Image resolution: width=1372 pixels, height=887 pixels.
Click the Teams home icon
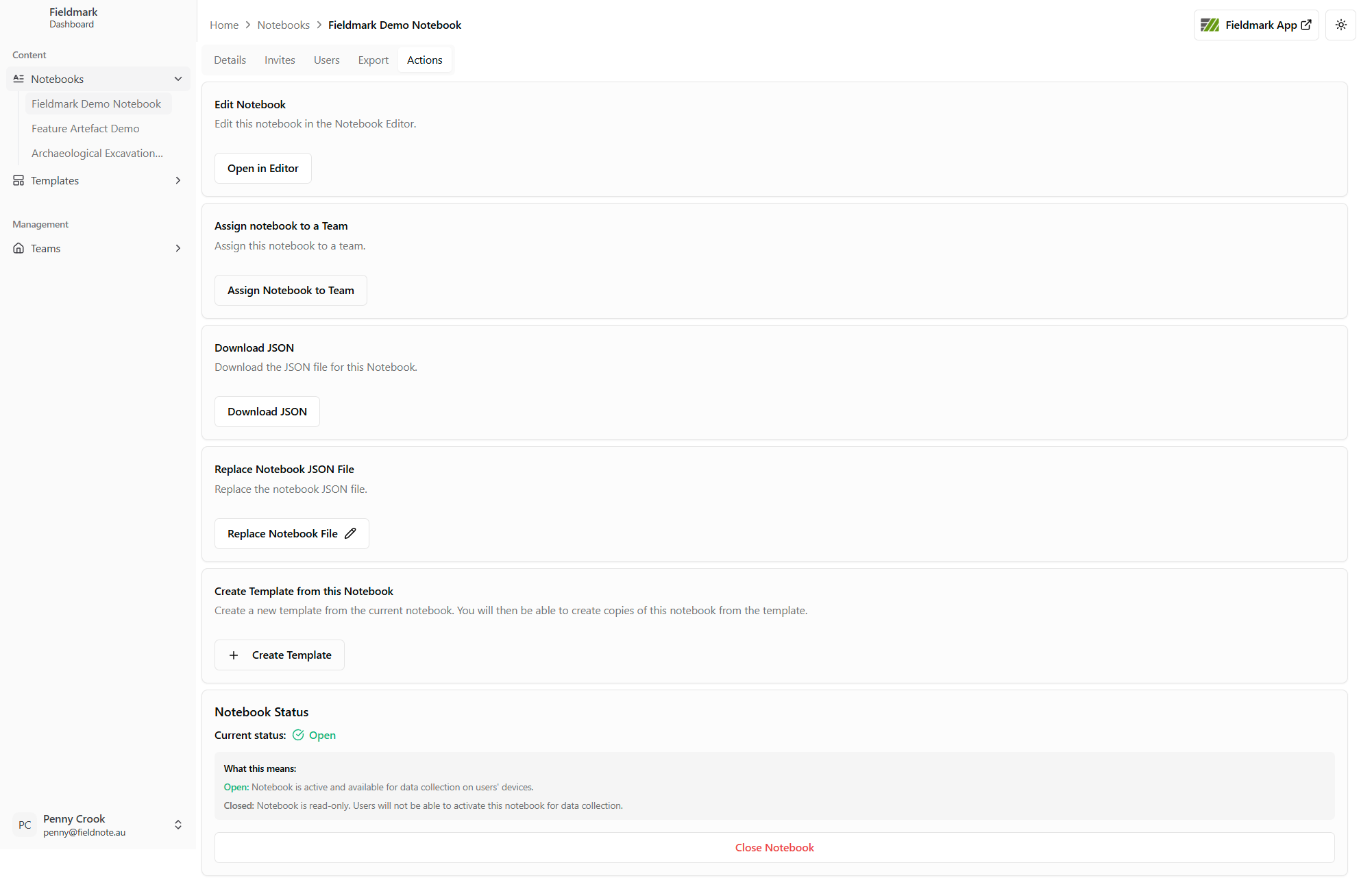[x=19, y=248]
